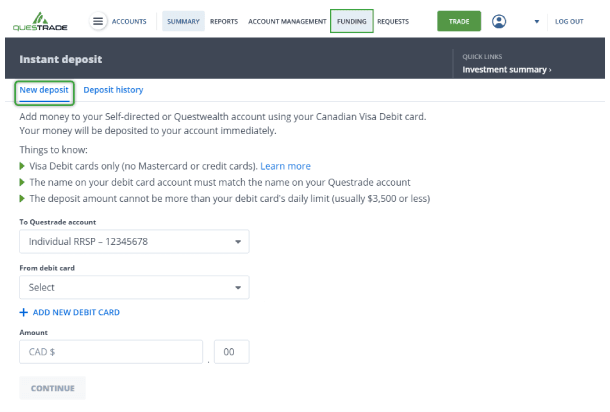The image size is (610, 412).
Task: Click the user profile icon
Action: (499, 21)
